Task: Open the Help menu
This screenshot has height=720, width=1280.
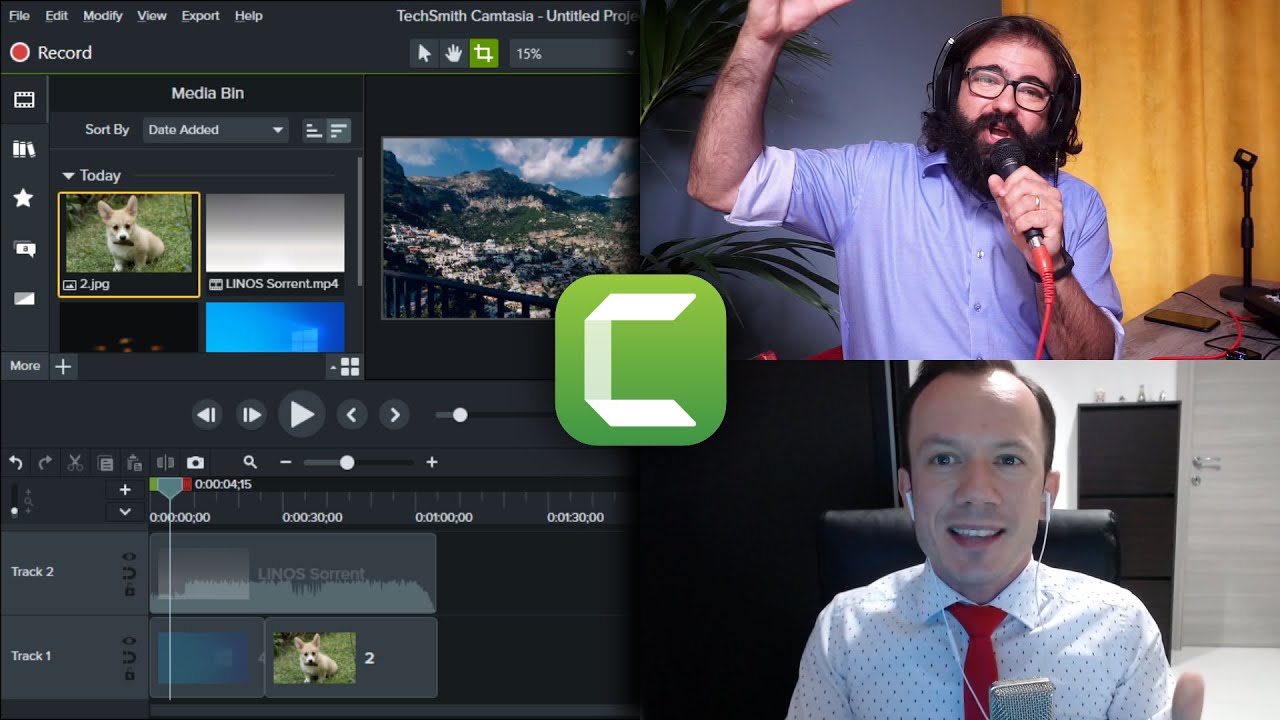Action: click(248, 15)
